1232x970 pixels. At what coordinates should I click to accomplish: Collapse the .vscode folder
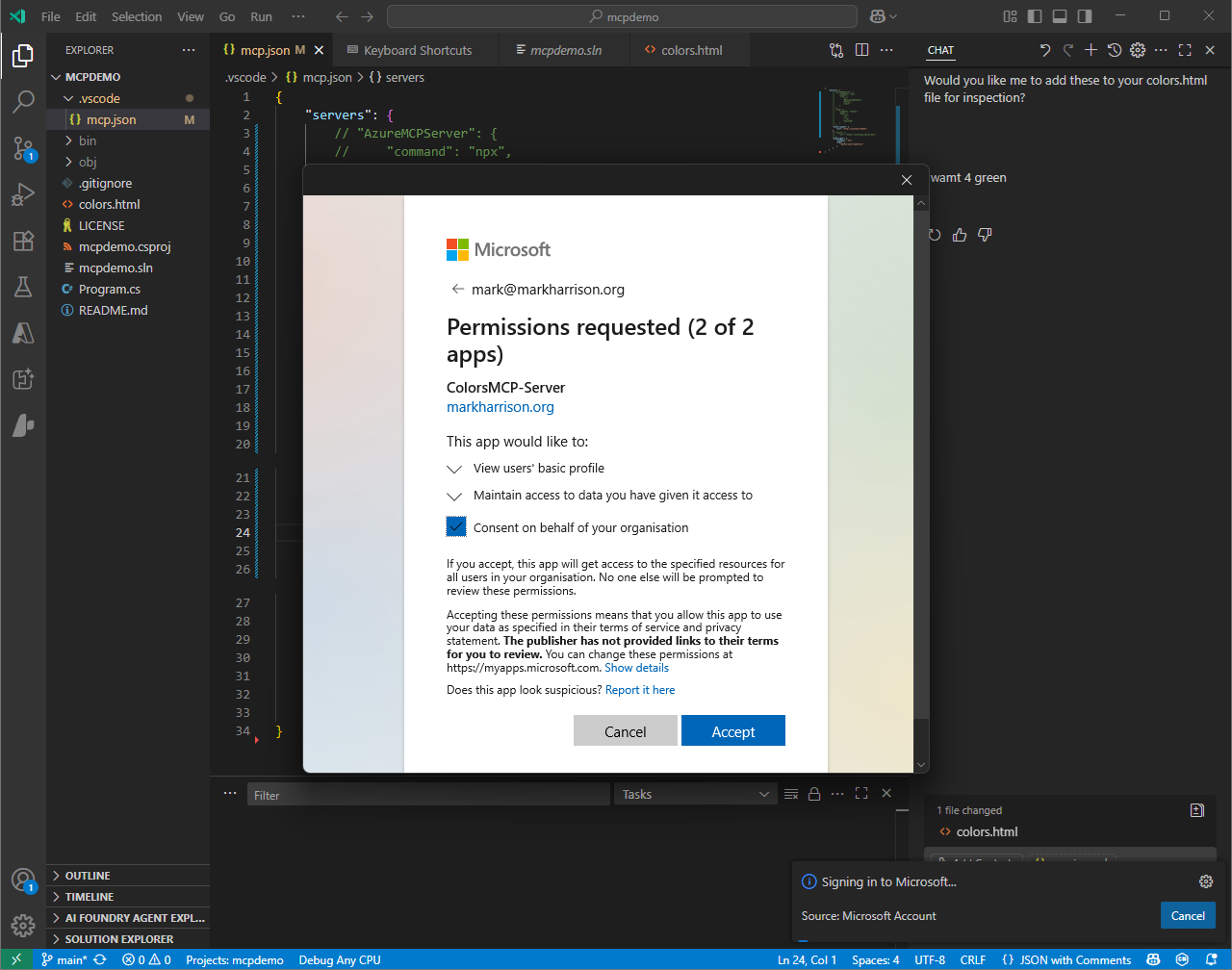pos(68,98)
